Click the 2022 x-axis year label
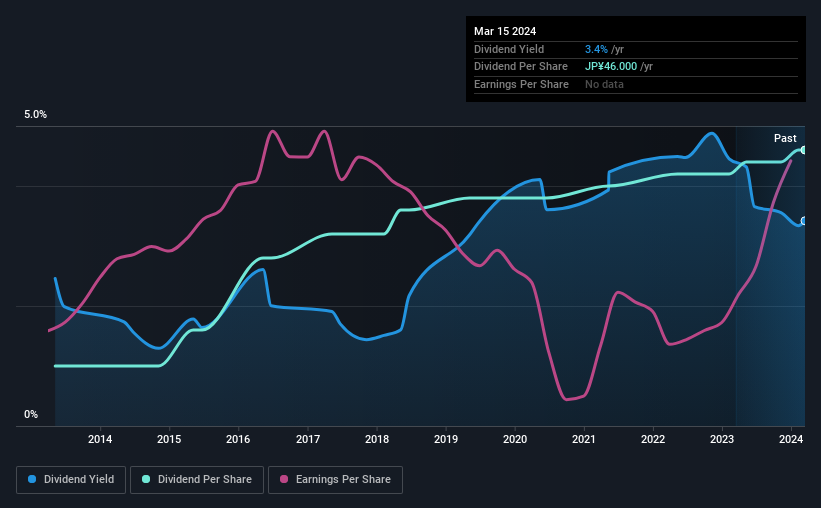Image resolution: width=821 pixels, height=508 pixels. (x=653, y=439)
